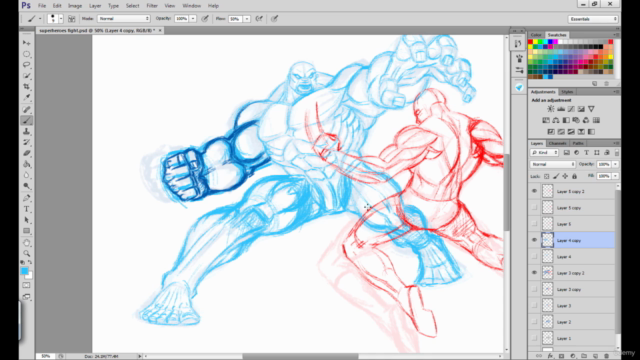Switch to the Channels tab
The image size is (640, 360).
click(x=558, y=143)
